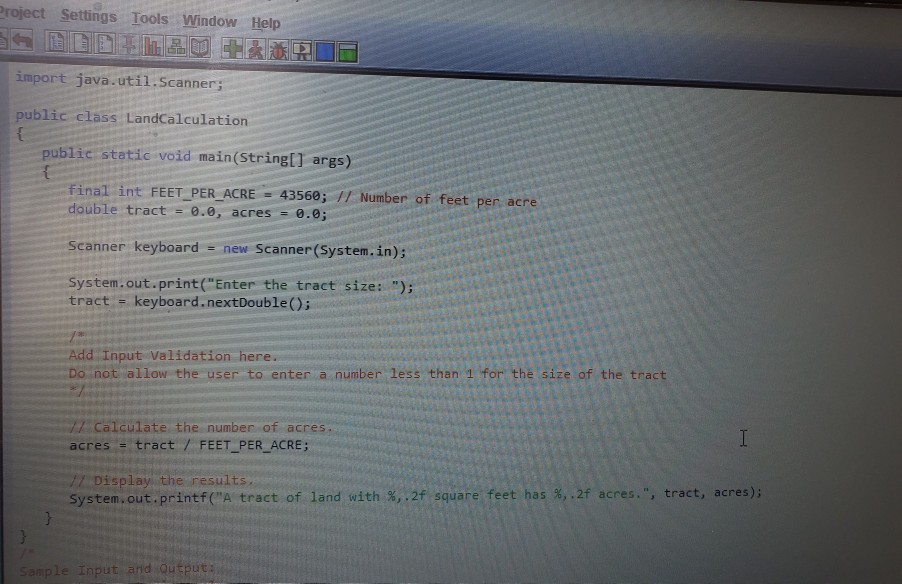Click the numbered-file icon on the toolbar
This screenshot has height=584, width=902.
click(105, 49)
